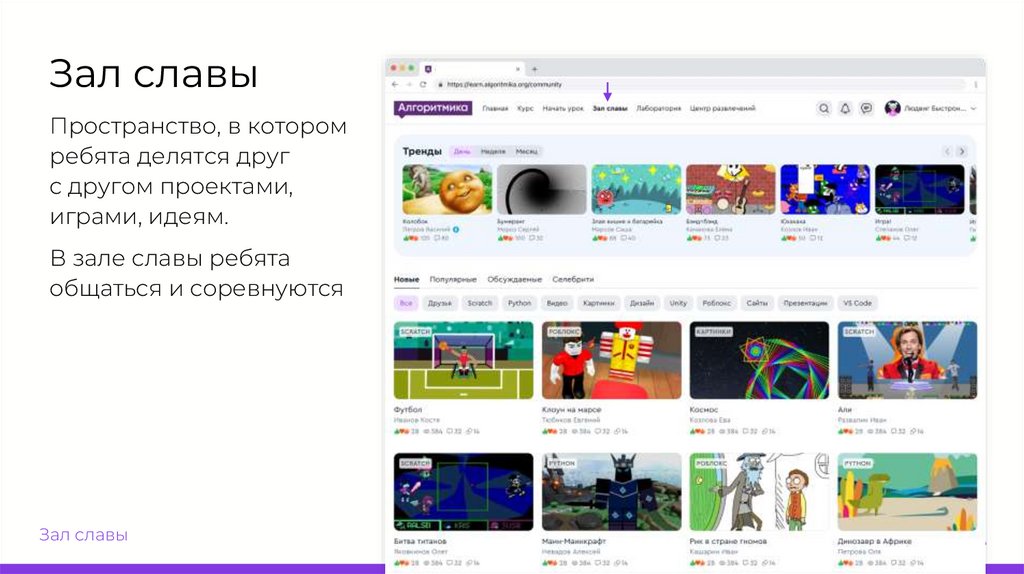Click the link count icon under Али
Viewport: 1024px width, 574px height.
point(913,432)
